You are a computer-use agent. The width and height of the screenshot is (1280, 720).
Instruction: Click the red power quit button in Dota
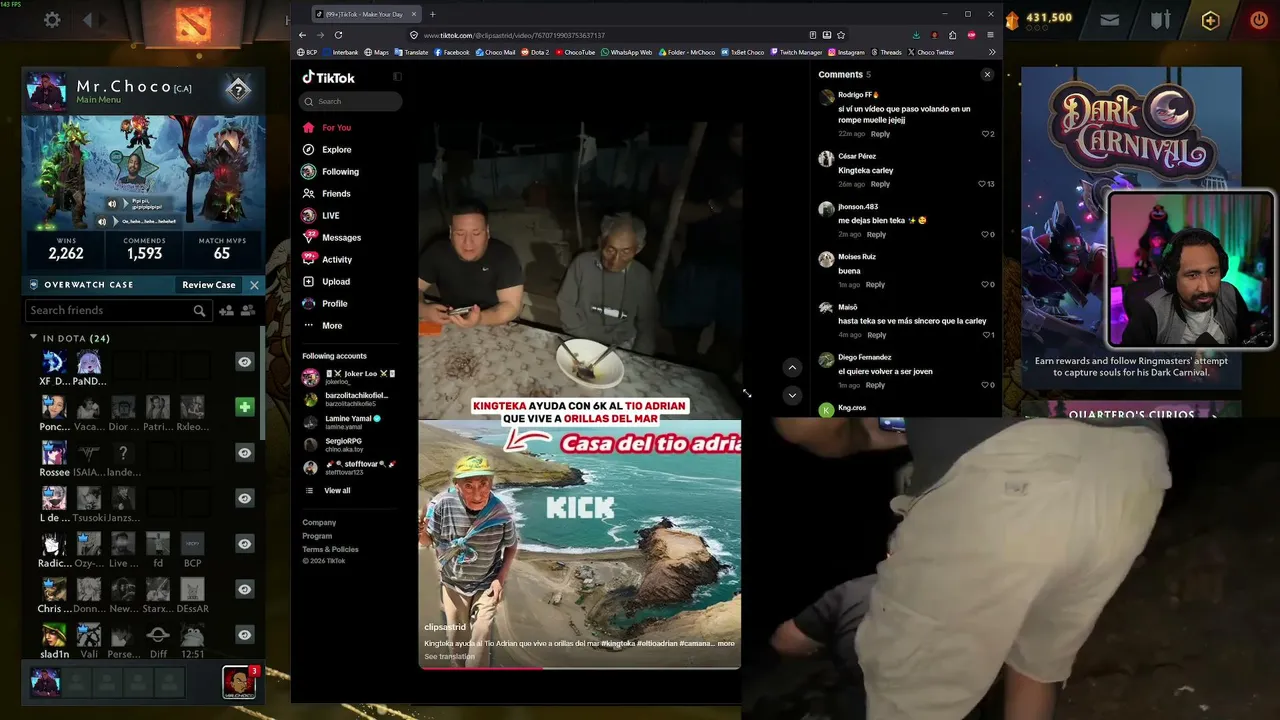[x=1258, y=20]
